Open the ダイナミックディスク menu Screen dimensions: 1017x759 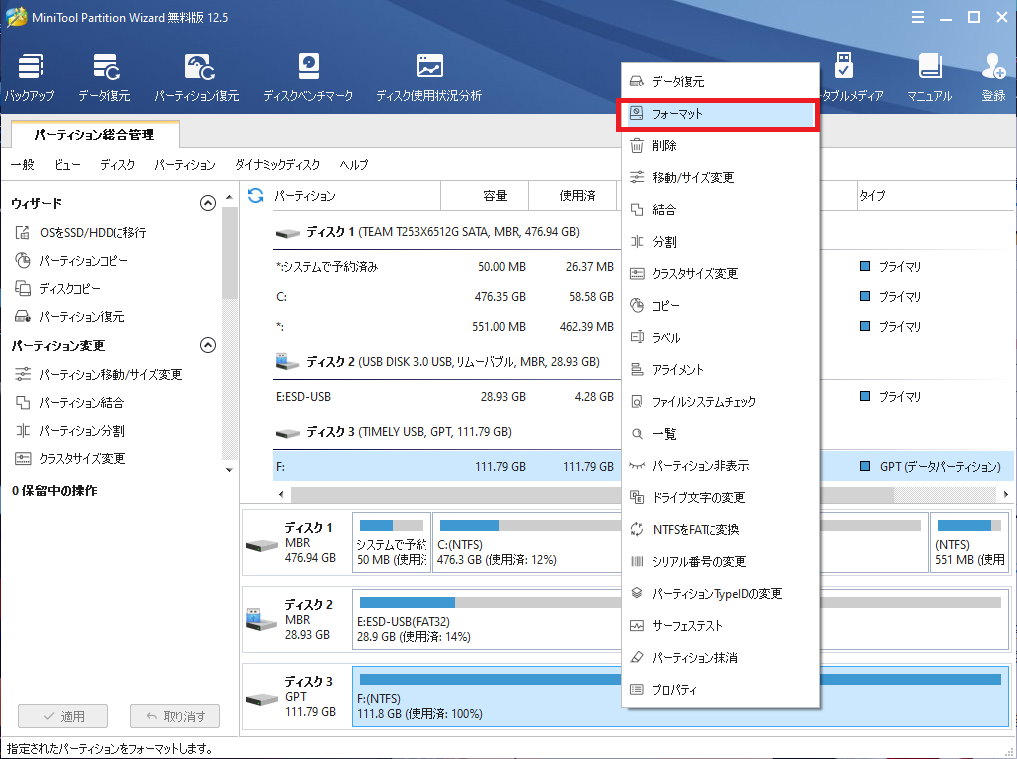click(x=278, y=165)
